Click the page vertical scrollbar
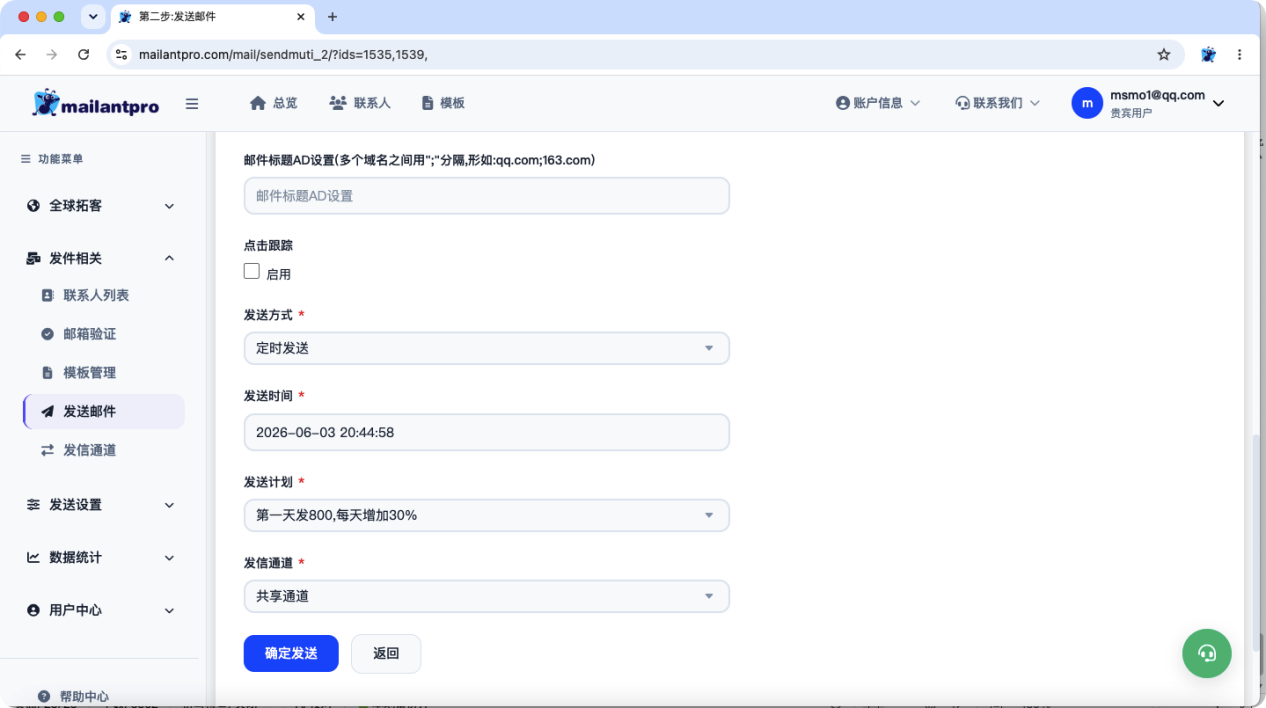1266x708 pixels. 1255,545
